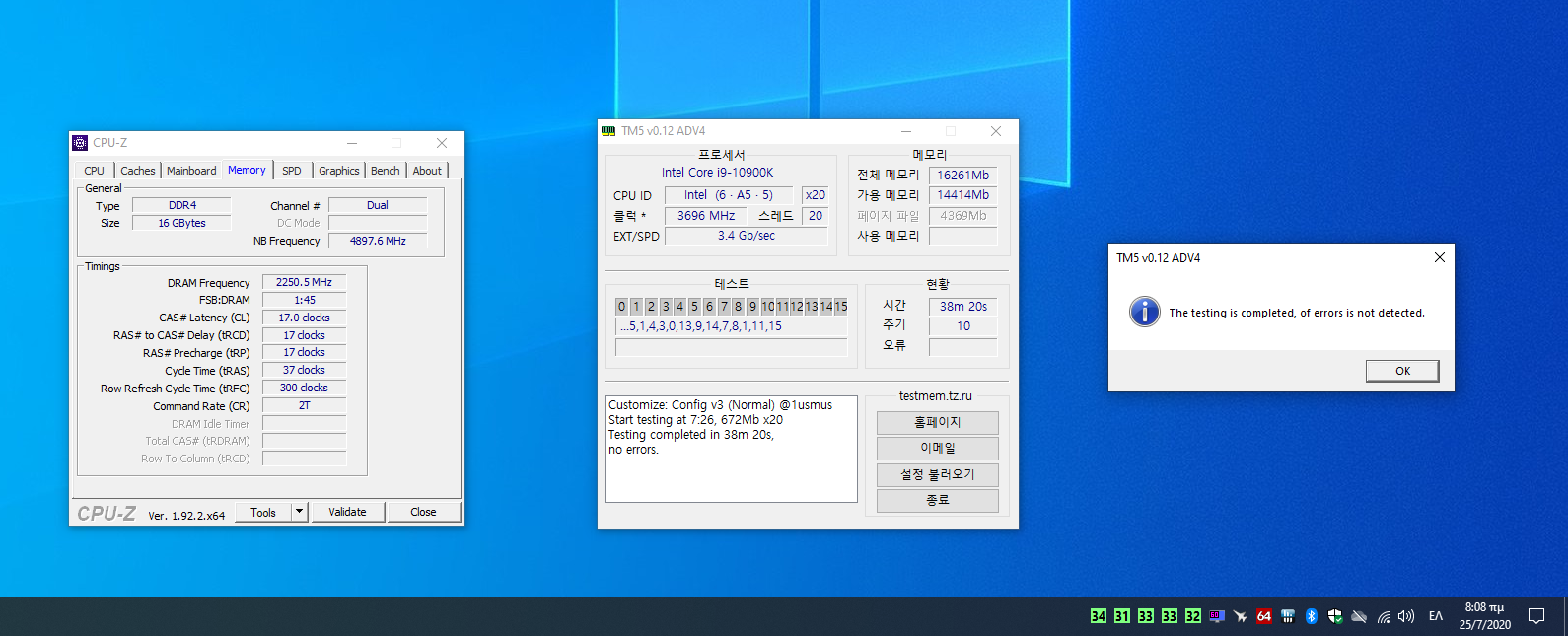Click the testmem.tz.ru label in TM5
The image size is (1568, 637).
935,396
